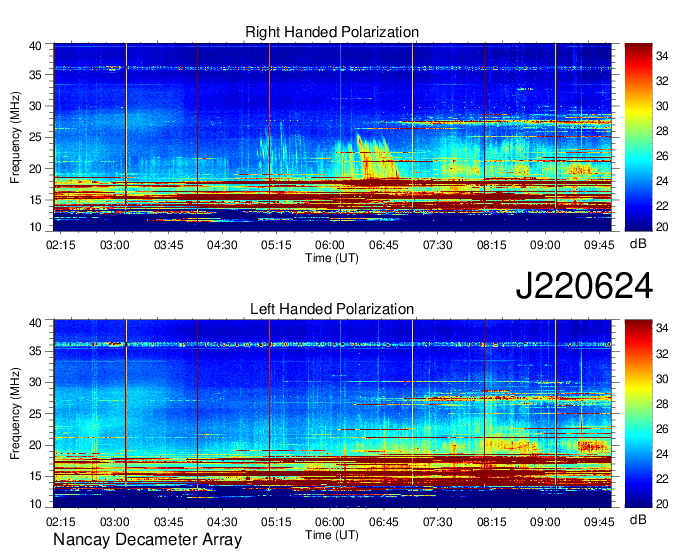Click the 06:00 time tick under the Left Handed plot

coord(330,522)
